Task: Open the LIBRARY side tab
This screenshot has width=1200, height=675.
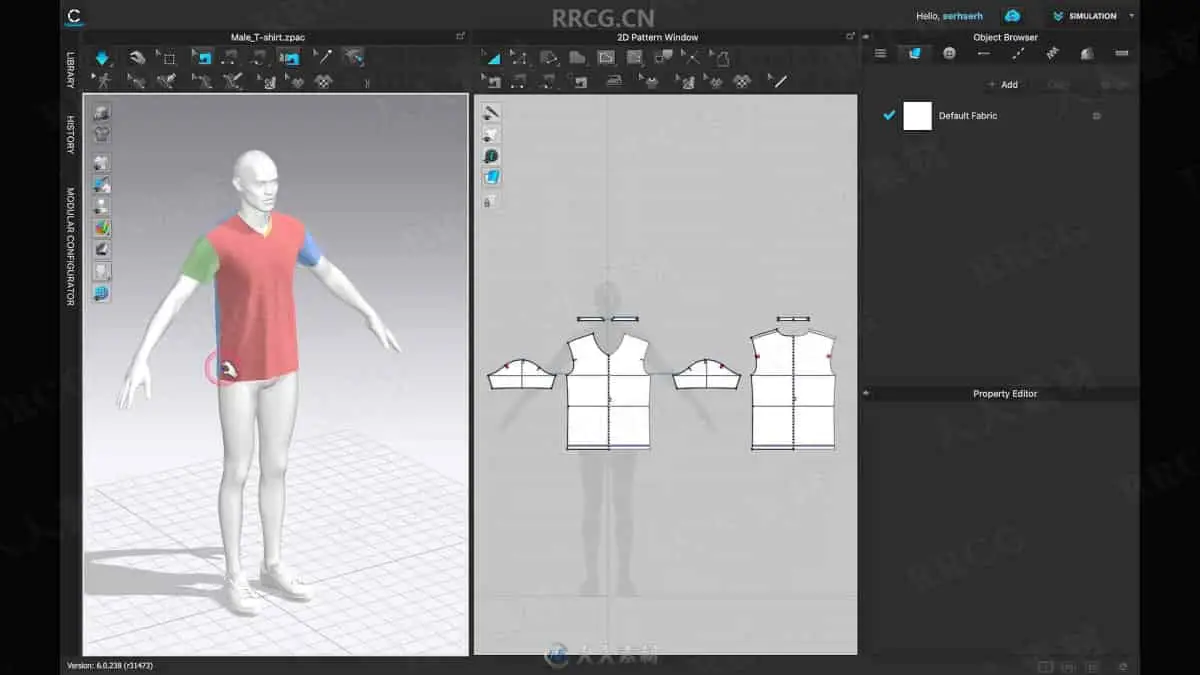Action: point(71,71)
